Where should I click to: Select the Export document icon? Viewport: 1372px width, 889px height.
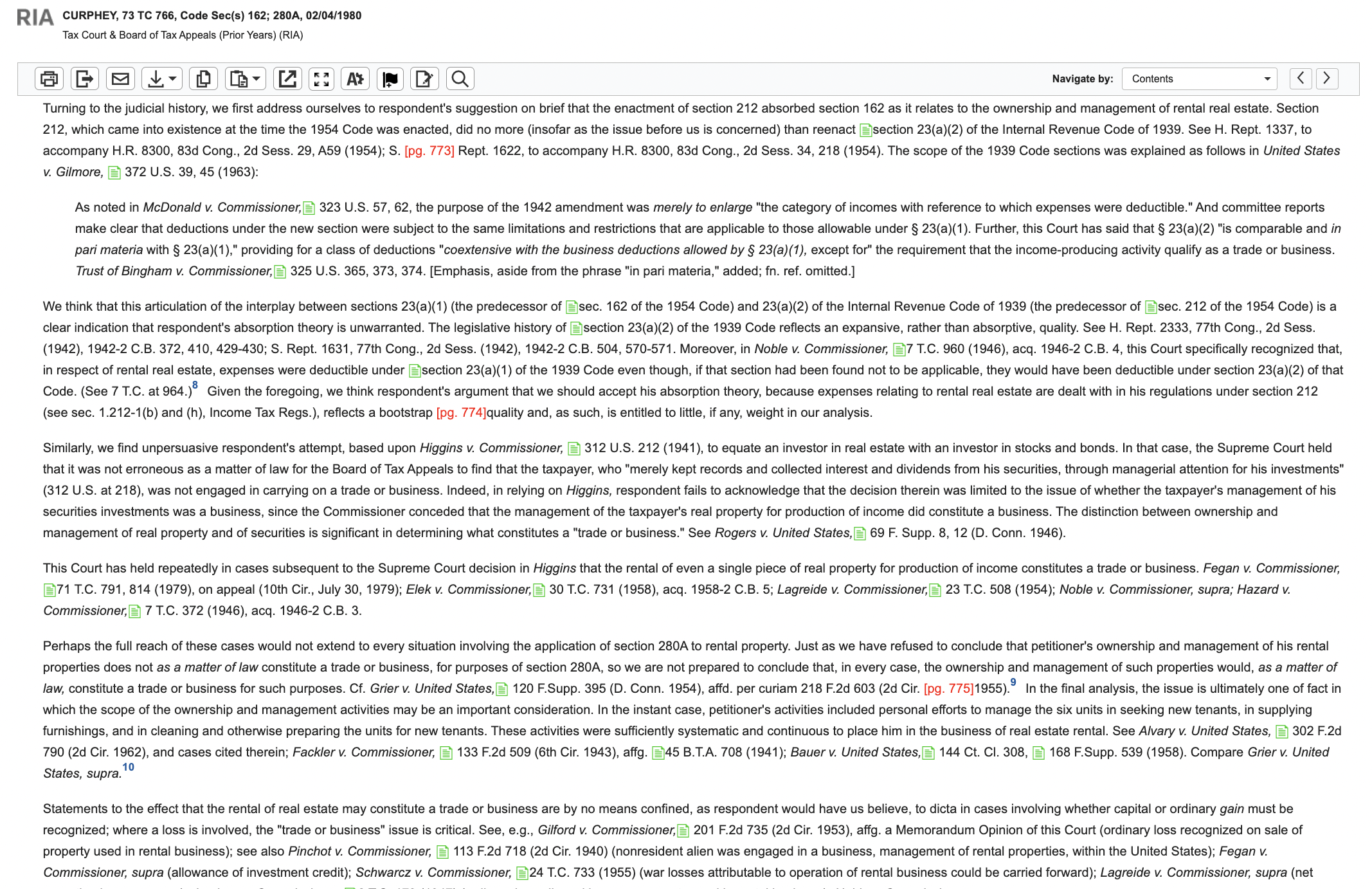[x=84, y=78]
